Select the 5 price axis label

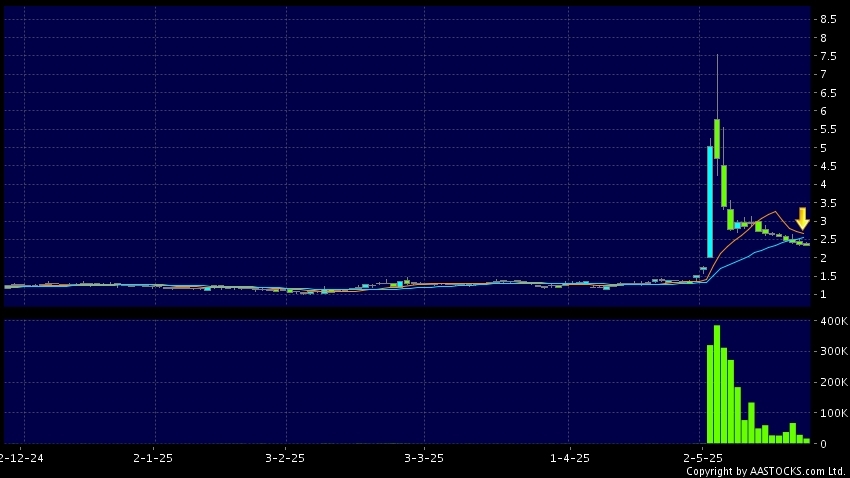[x=823, y=148]
